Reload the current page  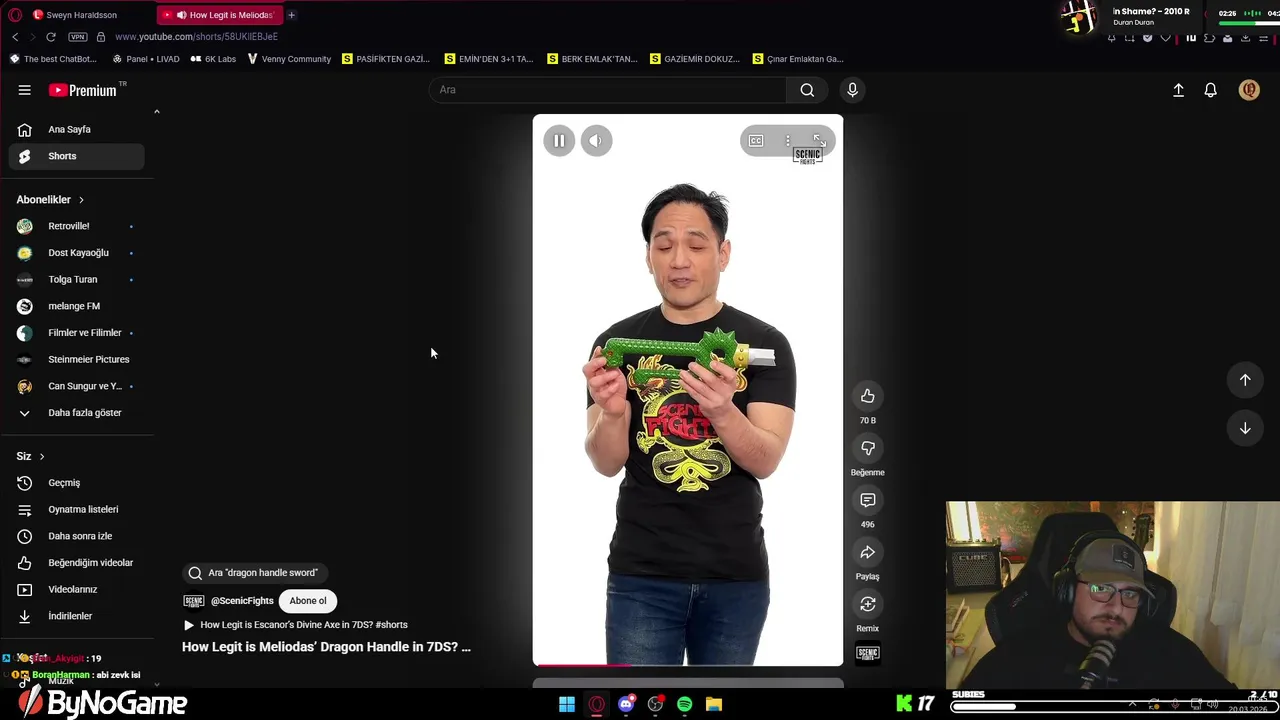(x=51, y=37)
